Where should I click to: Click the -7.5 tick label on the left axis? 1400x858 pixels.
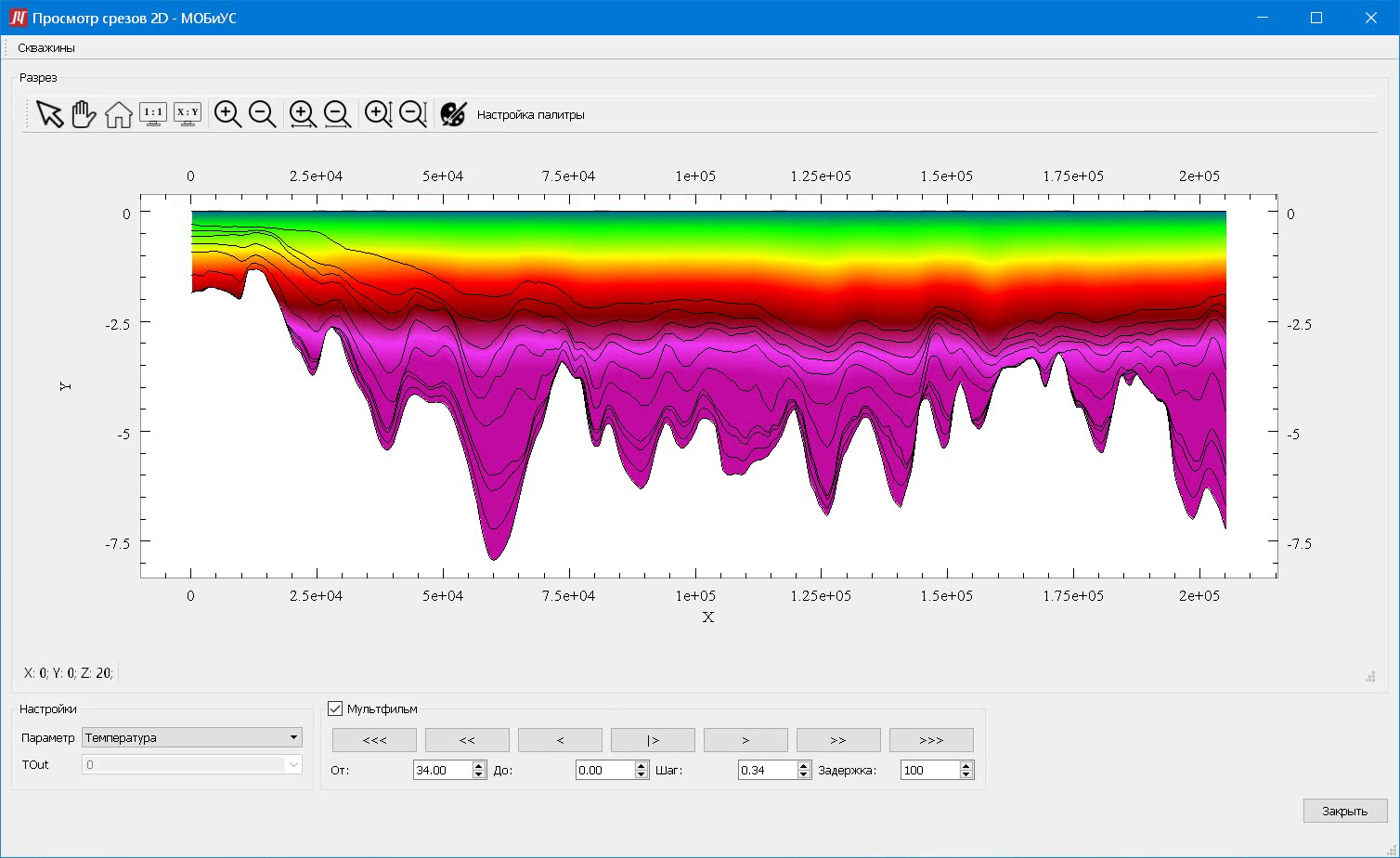(x=118, y=542)
